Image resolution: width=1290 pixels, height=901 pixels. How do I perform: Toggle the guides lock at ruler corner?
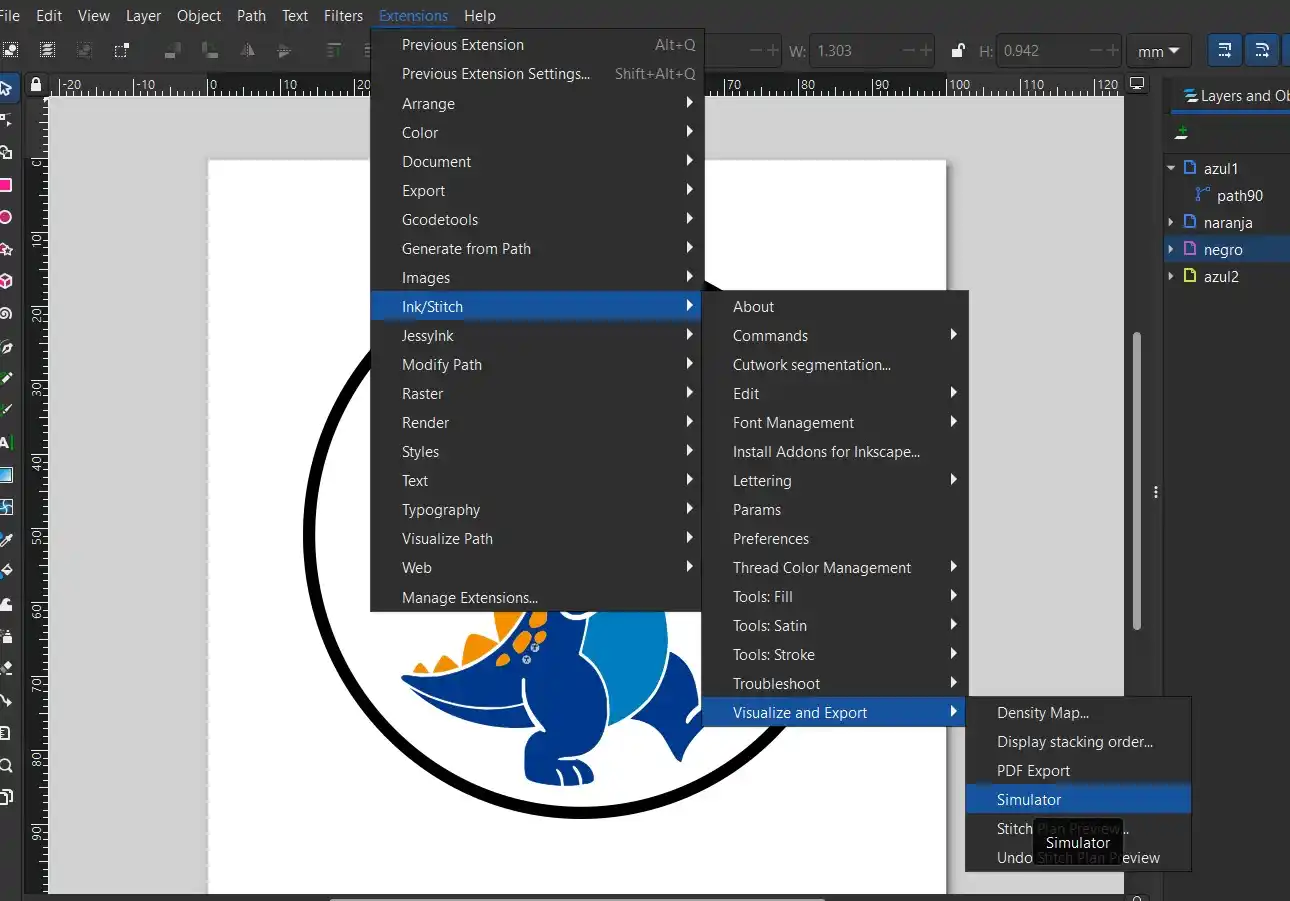[36, 84]
